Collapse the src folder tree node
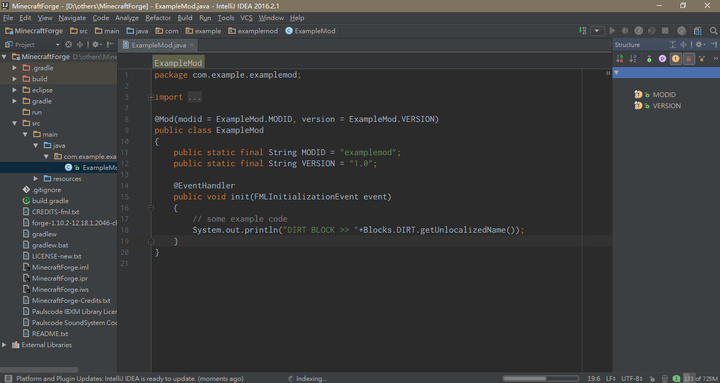The height and width of the screenshot is (383, 720). click(15, 123)
